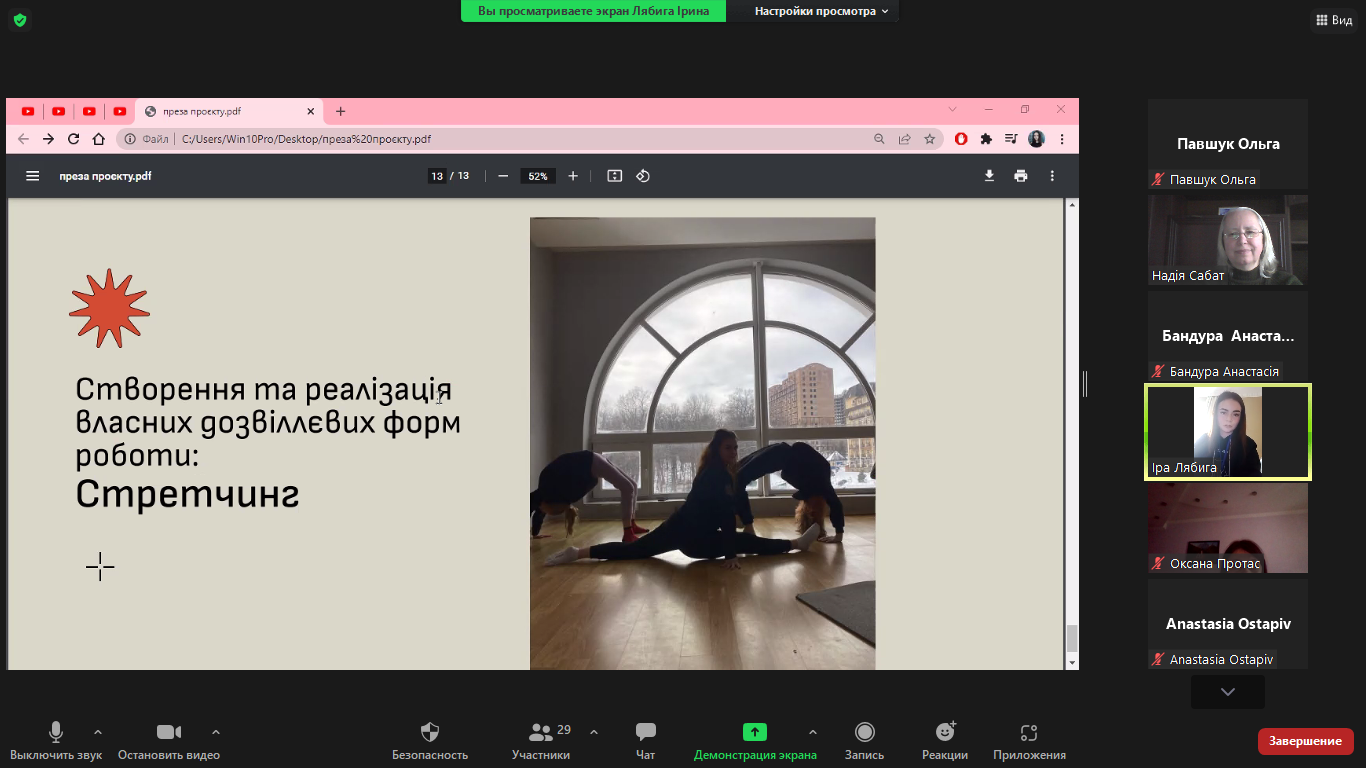Open the Reactions menu
The width and height of the screenshot is (1366, 768).
point(944,733)
